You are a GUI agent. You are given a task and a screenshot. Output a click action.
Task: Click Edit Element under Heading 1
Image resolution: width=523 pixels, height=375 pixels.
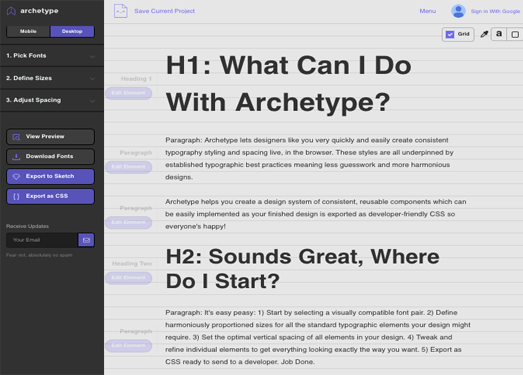pos(128,93)
